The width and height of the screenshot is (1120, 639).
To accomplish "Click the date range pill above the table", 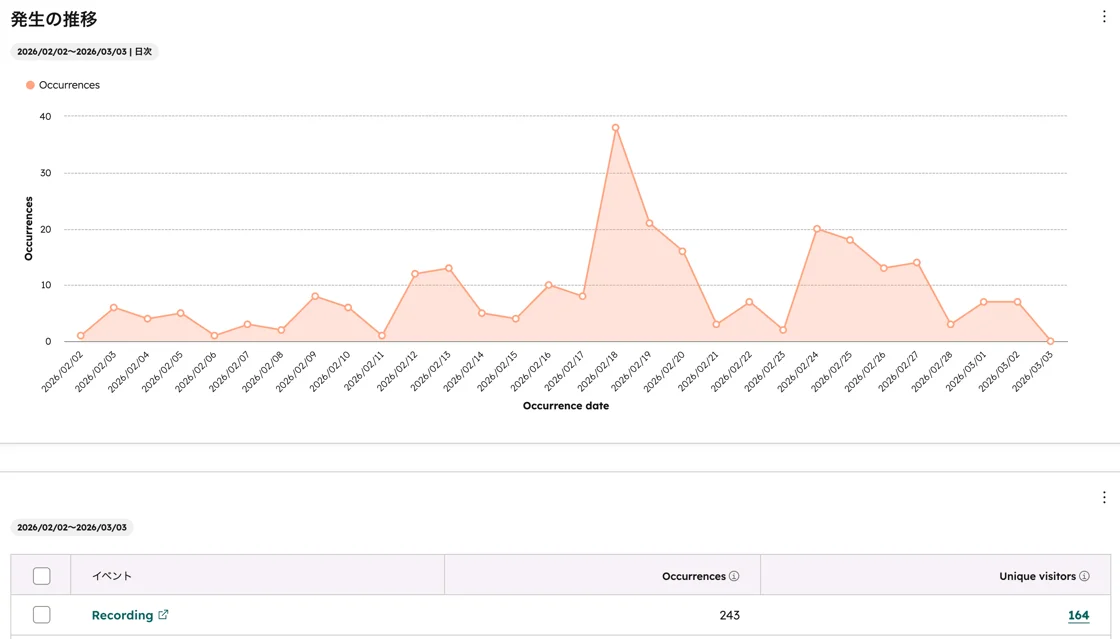I will tap(72, 527).
